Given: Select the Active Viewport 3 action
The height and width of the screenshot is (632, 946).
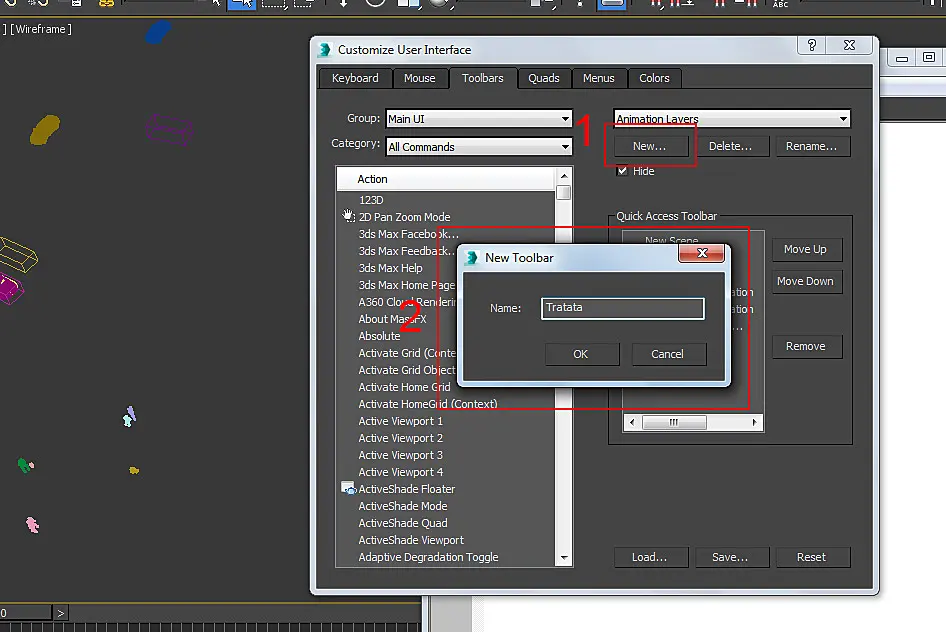Looking at the screenshot, I should click(x=401, y=455).
